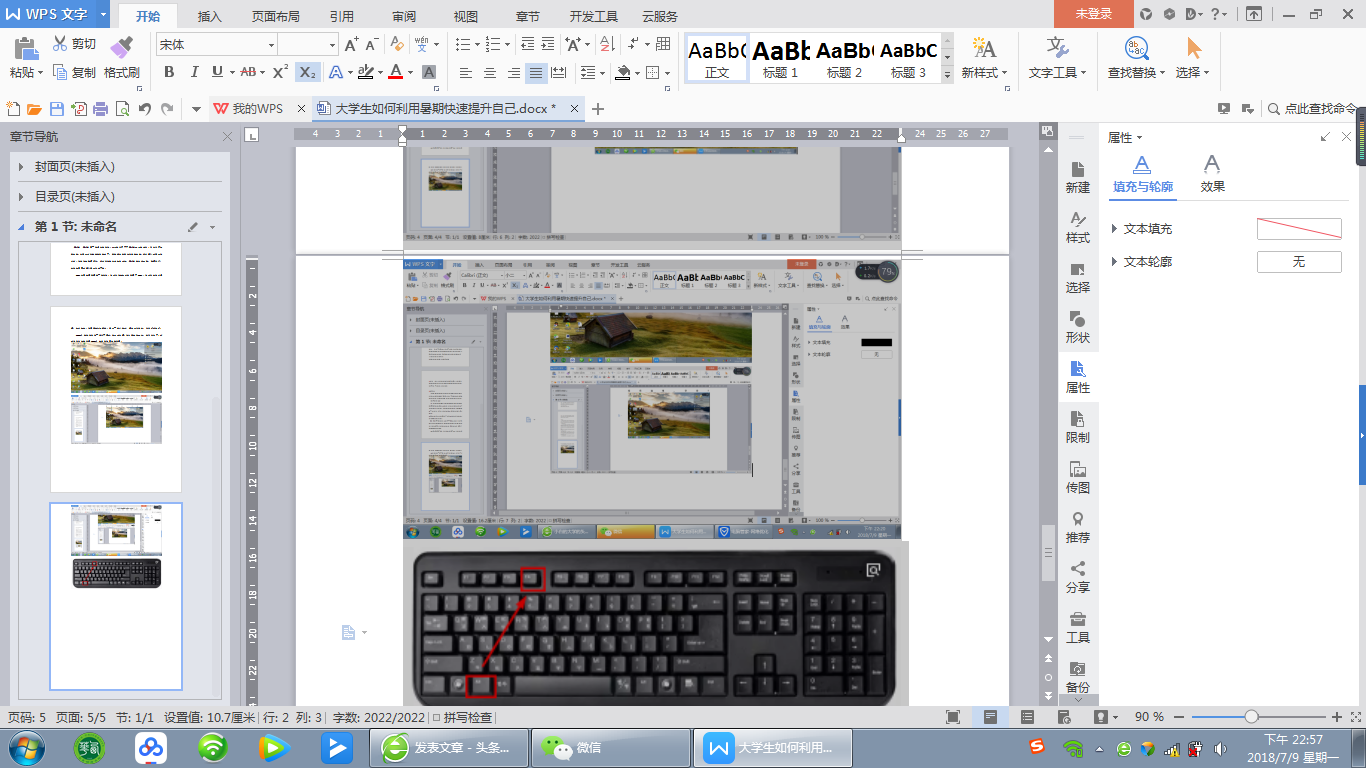The image size is (1366, 768).
Task: Expand the 文本填充 section
Action: [1115, 229]
